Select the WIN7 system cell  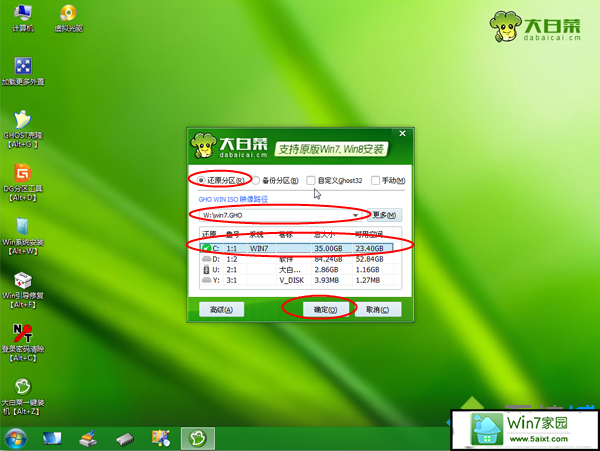259,248
